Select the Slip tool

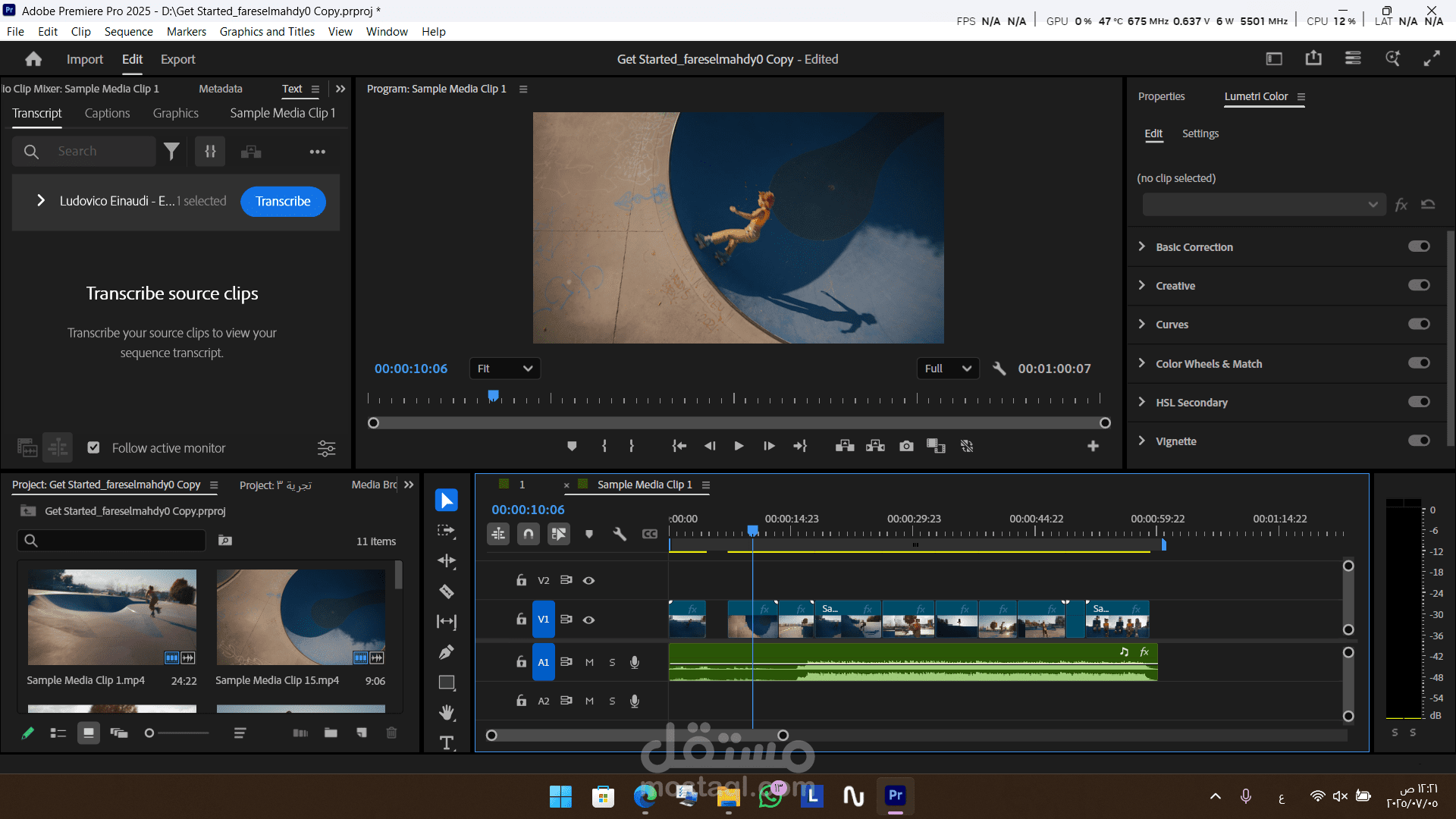[447, 622]
